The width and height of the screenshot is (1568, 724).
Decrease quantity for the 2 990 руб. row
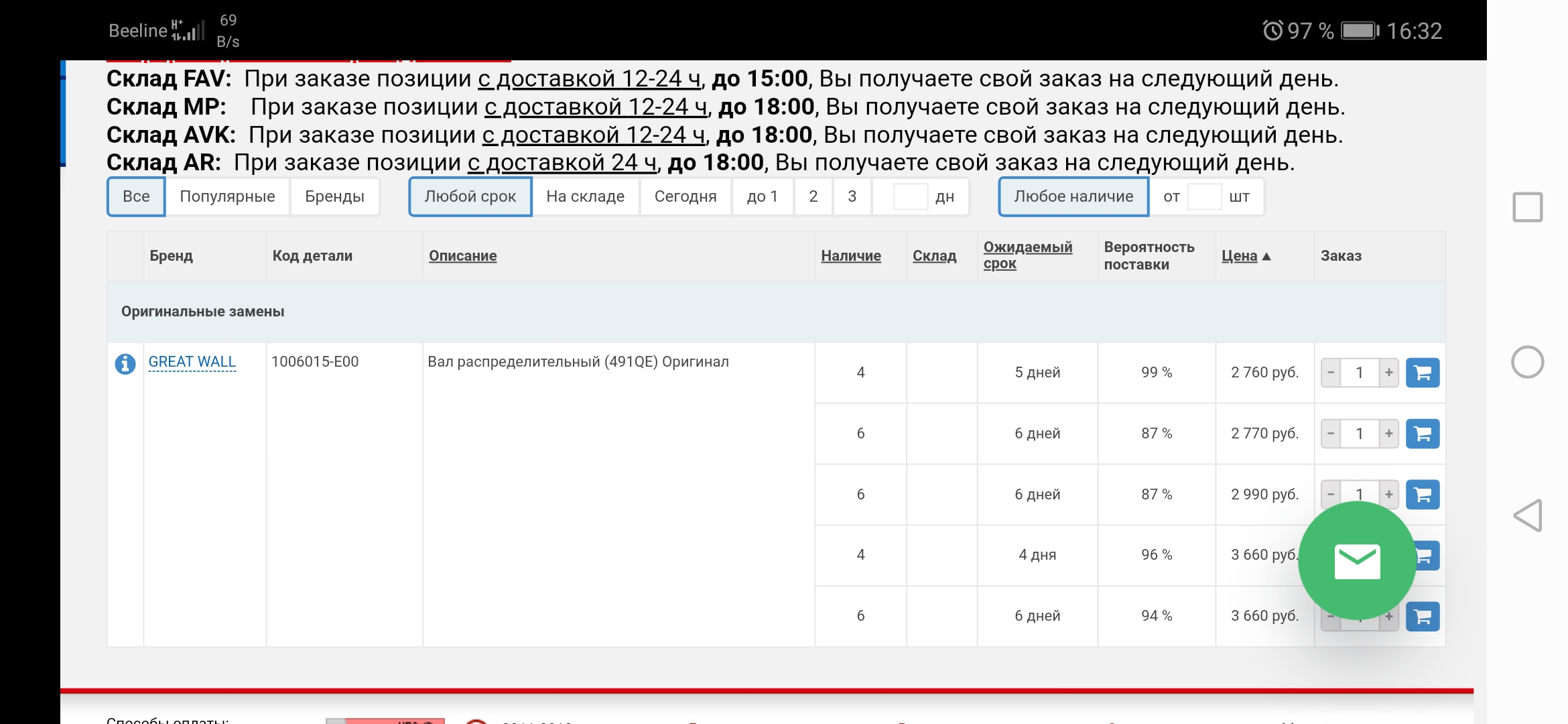(1331, 495)
